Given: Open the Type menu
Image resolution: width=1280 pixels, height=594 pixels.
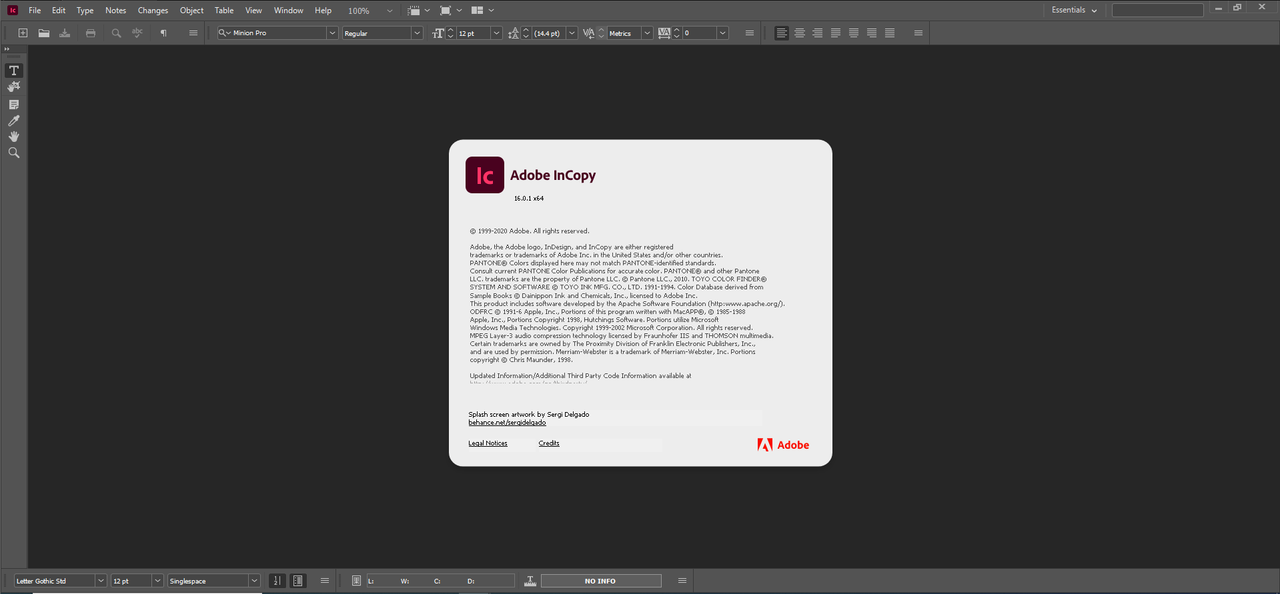Looking at the screenshot, I should click(x=85, y=10).
